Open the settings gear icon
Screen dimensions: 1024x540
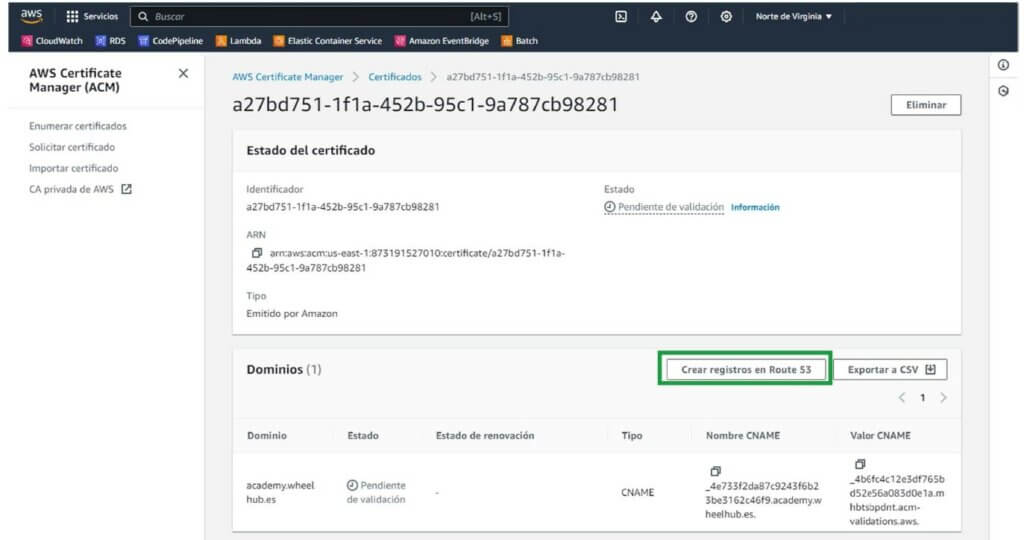[x=726, y=17]
